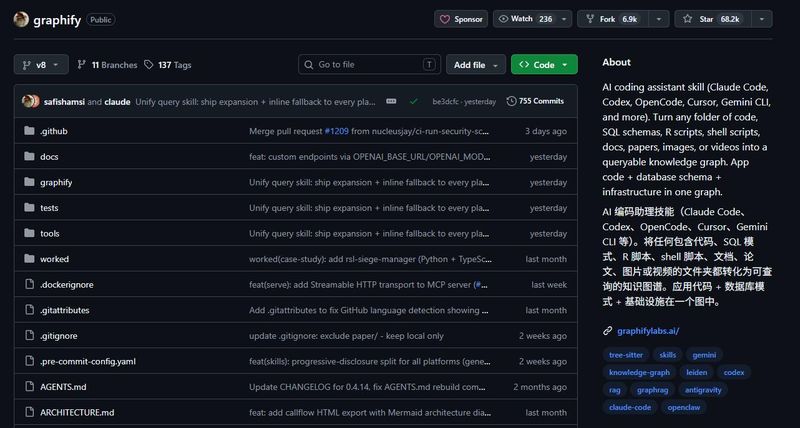Open the .pre-commit-config.yaml file
The width and height of the screenshot is (800, 428).
click(x=88, y=361)
